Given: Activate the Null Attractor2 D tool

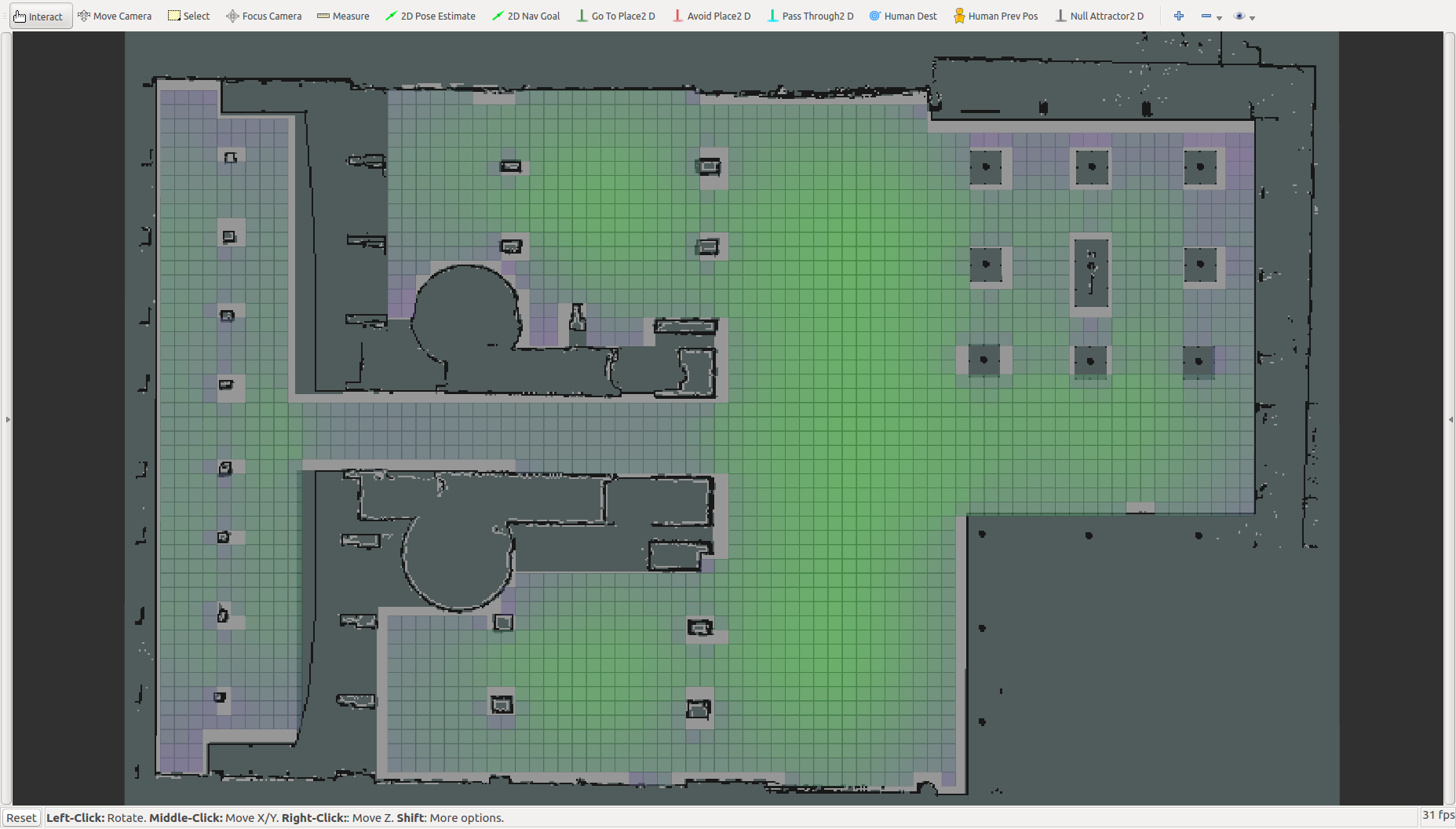Looking at the screenshot, I should [x=1100, y=16].
